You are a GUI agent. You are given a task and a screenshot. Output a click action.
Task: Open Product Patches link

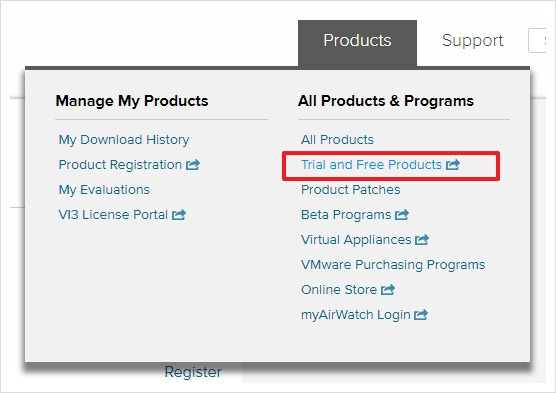point(351,190)
